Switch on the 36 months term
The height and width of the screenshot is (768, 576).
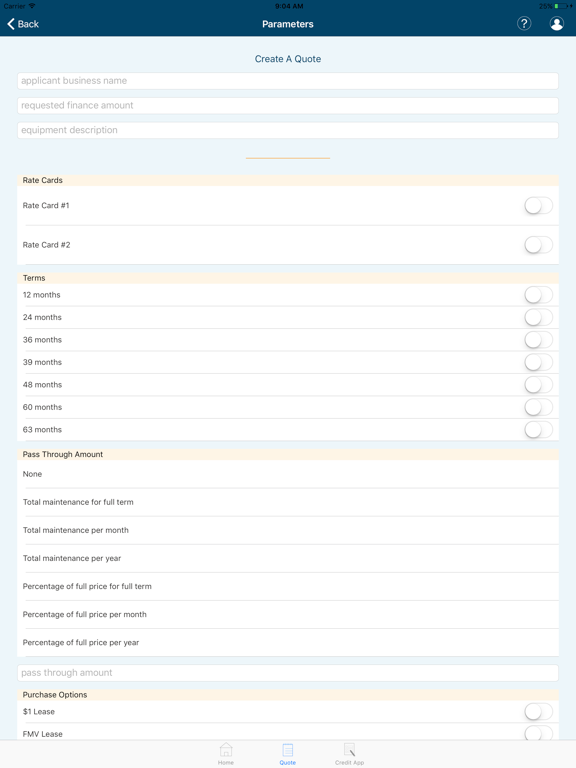(538, 340)
